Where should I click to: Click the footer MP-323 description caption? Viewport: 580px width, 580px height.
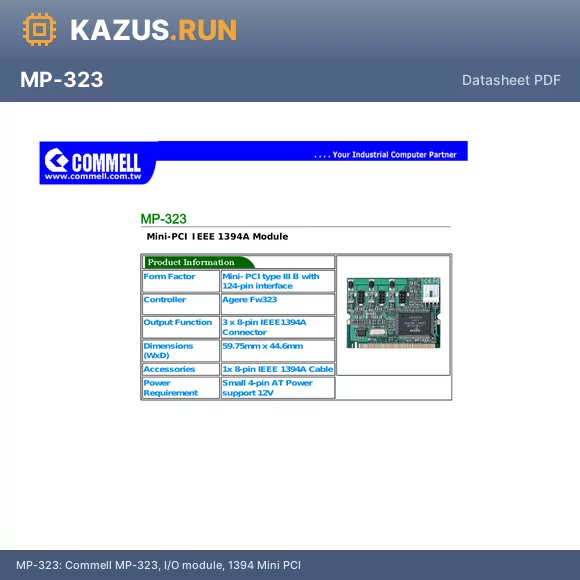(x=158, y=565)
